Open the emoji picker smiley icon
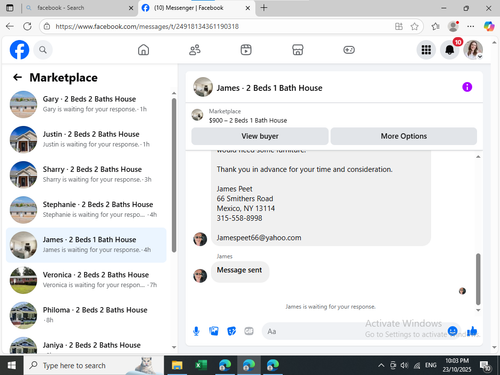 pos(452,331)
